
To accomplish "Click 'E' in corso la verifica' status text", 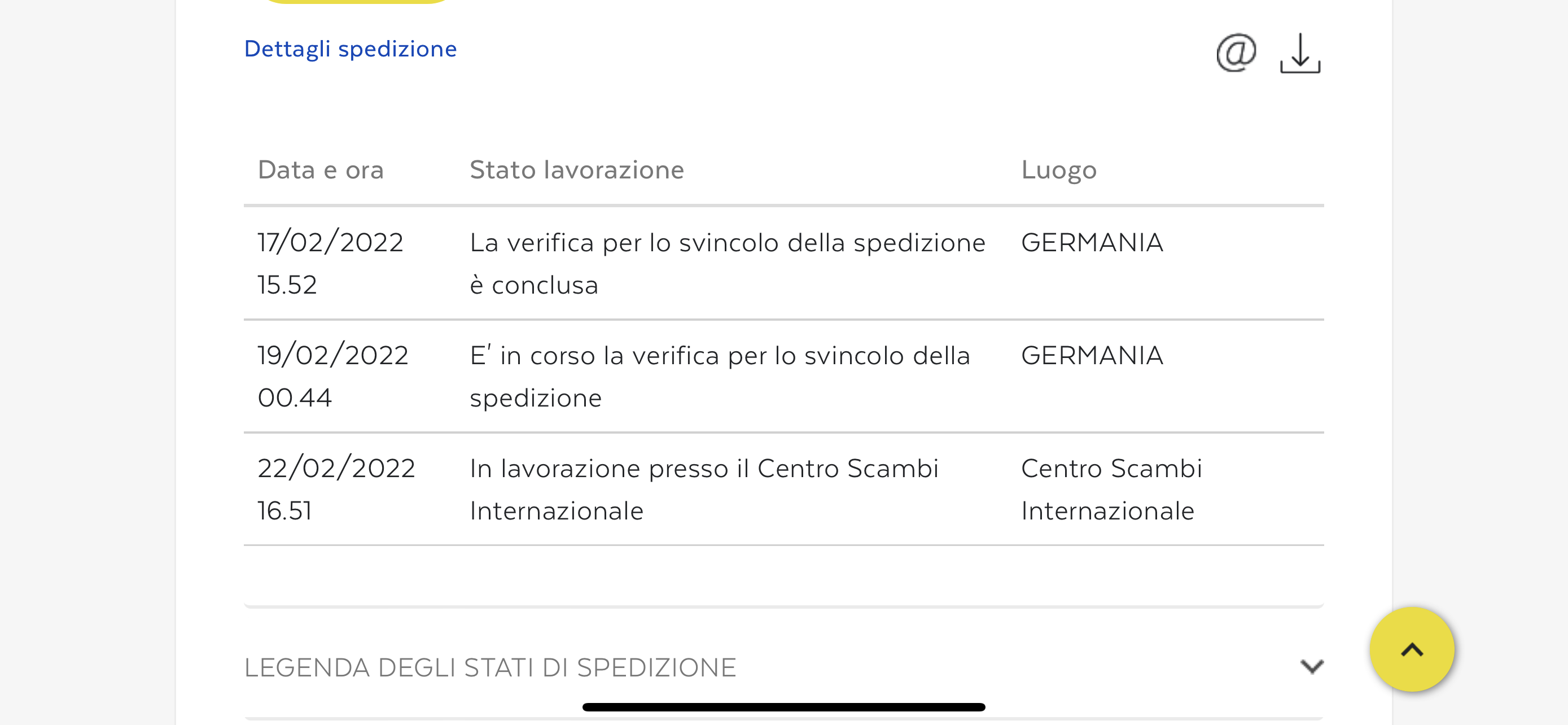I will click(719, 375).
